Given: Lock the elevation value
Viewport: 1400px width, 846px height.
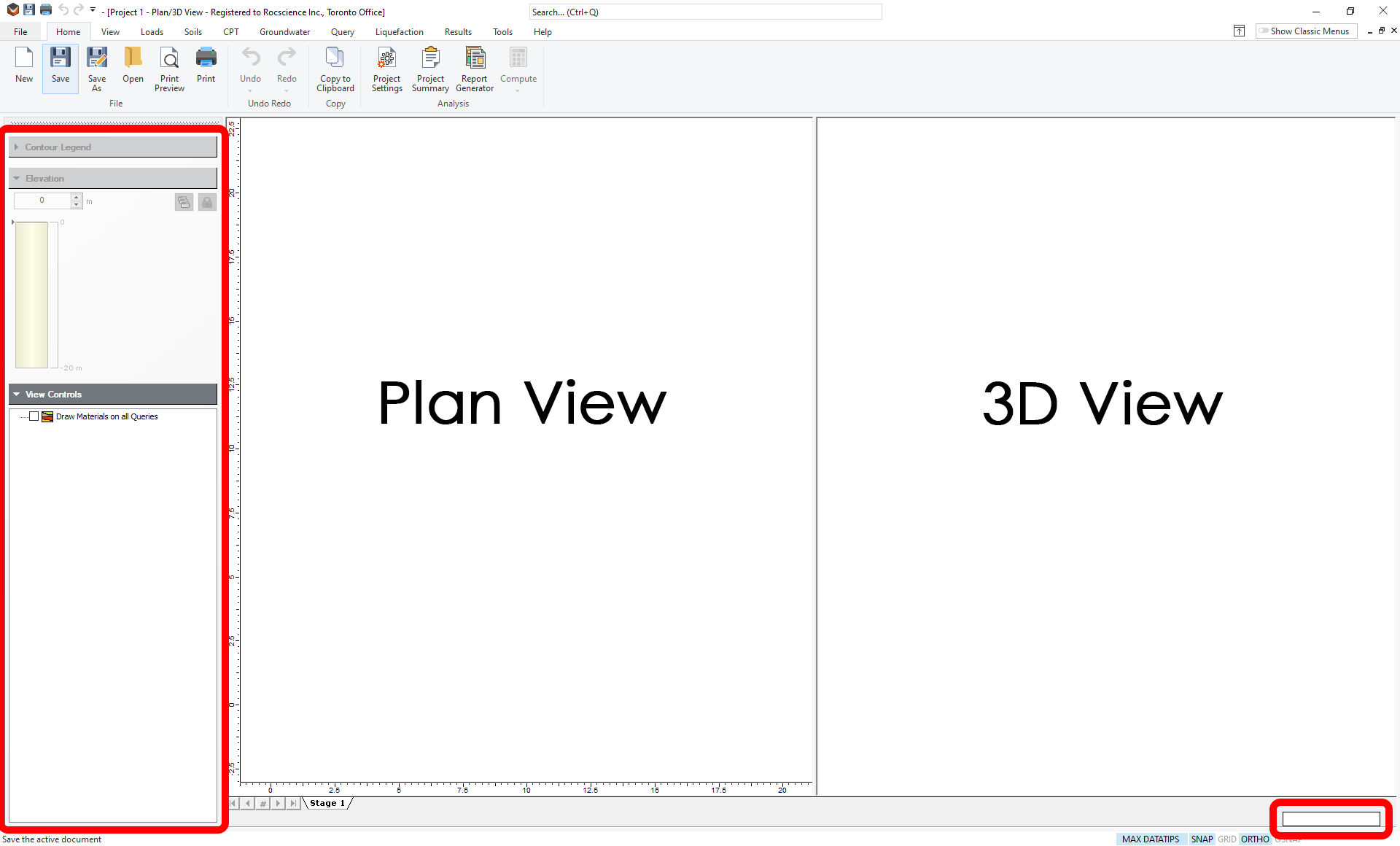Looking at the screenshot, I should (x=207, y=202).
